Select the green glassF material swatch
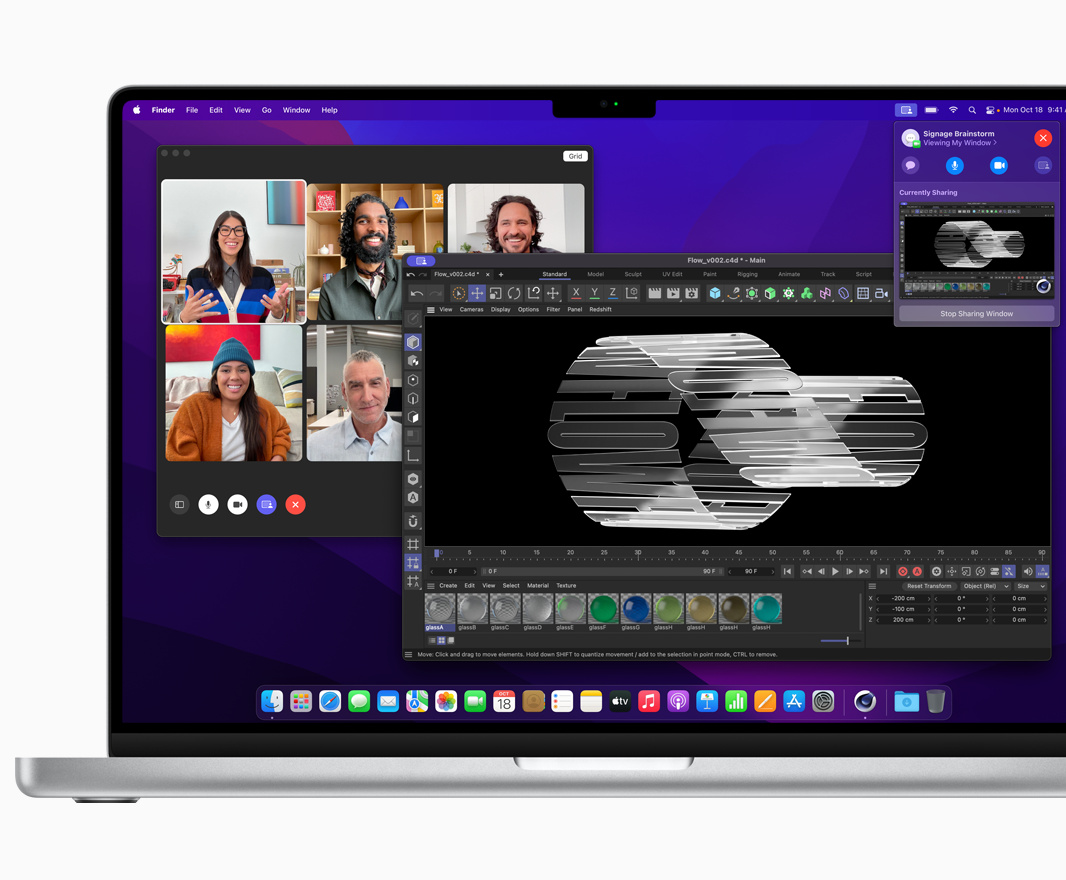 coord(603,608)
